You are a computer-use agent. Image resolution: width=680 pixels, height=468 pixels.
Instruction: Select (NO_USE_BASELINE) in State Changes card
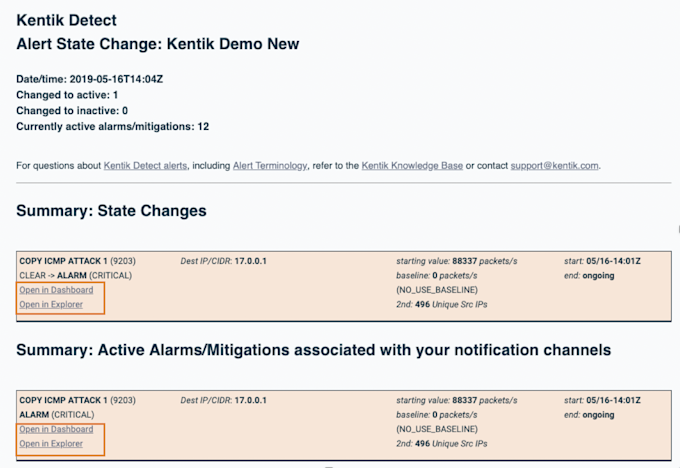click(x=437, y=290)
